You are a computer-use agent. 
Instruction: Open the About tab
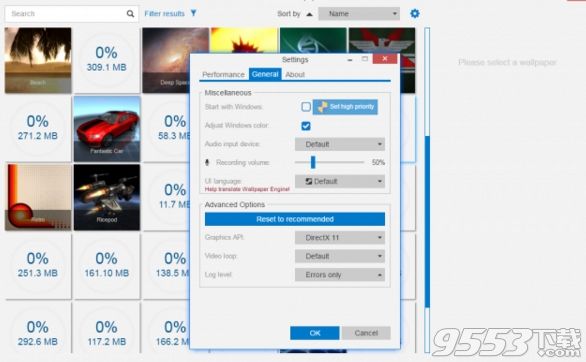[295, 74]
